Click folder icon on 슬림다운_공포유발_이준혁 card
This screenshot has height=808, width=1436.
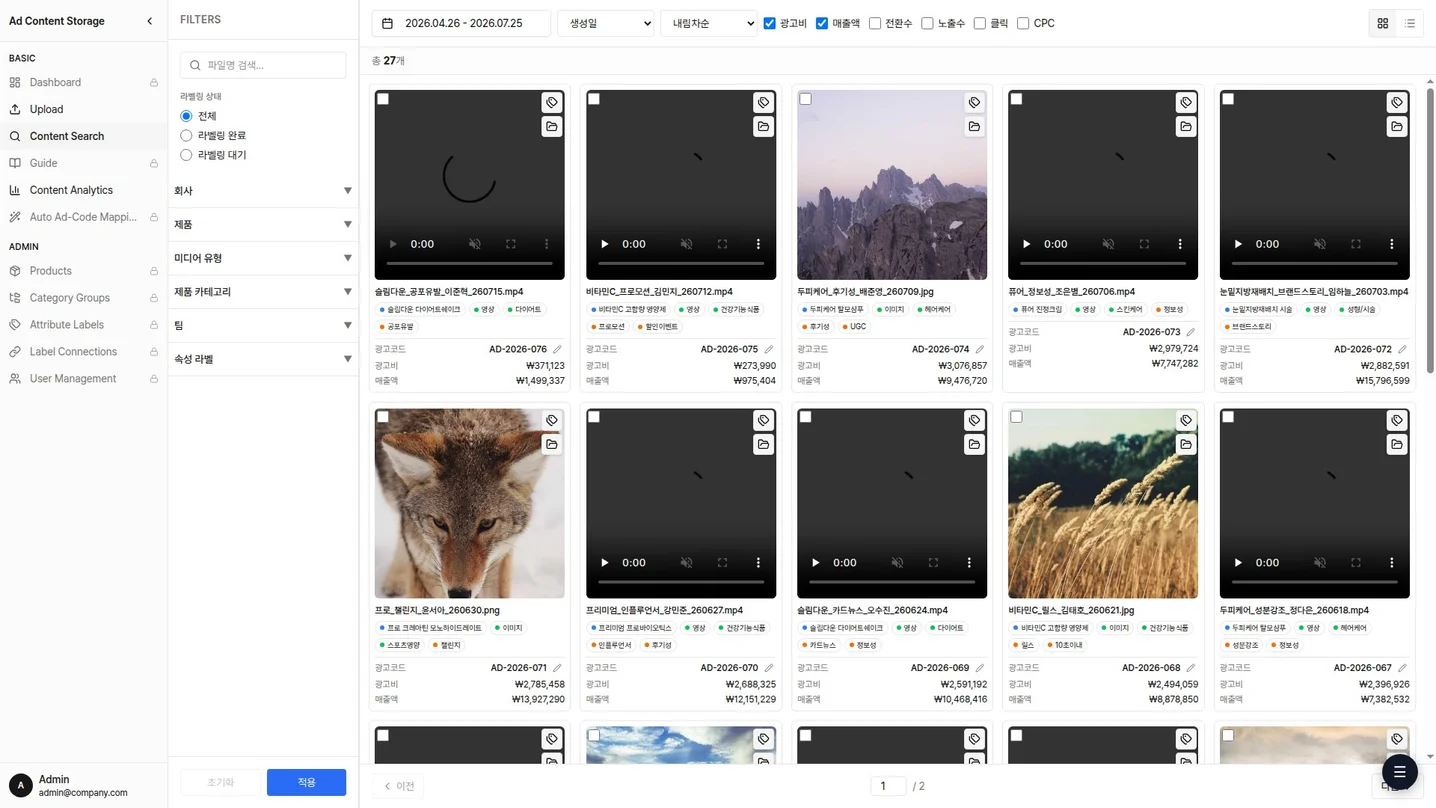552,126
